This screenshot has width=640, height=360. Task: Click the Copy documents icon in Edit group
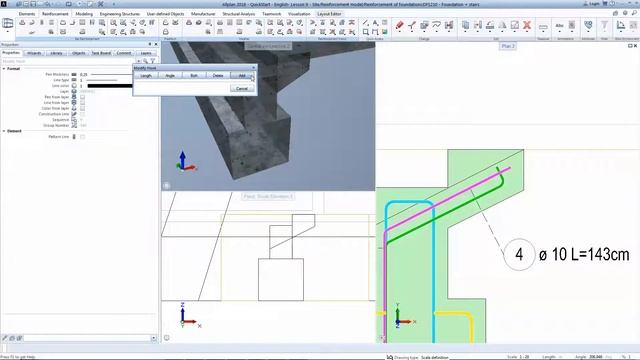(x=465, y=25)
